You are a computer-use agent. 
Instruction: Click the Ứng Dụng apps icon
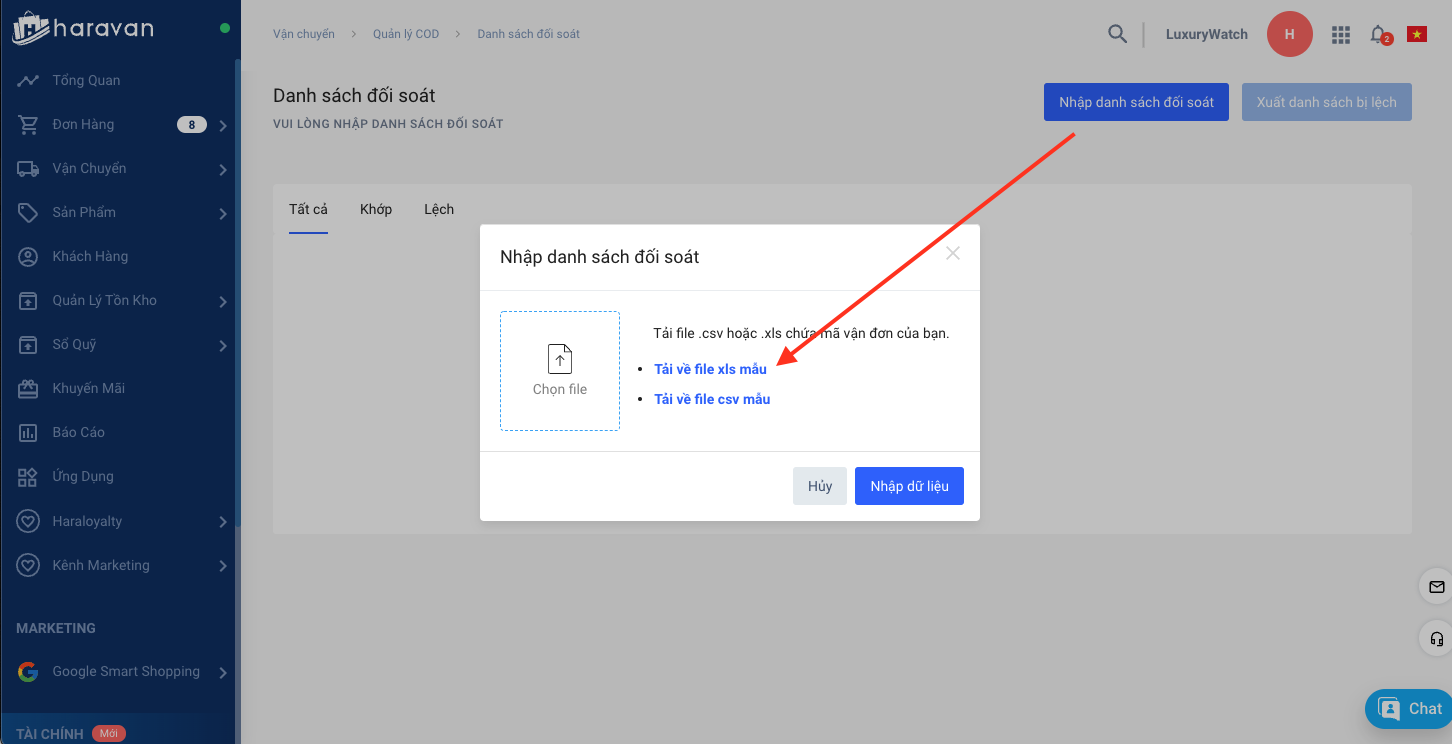tap(28, 477)
